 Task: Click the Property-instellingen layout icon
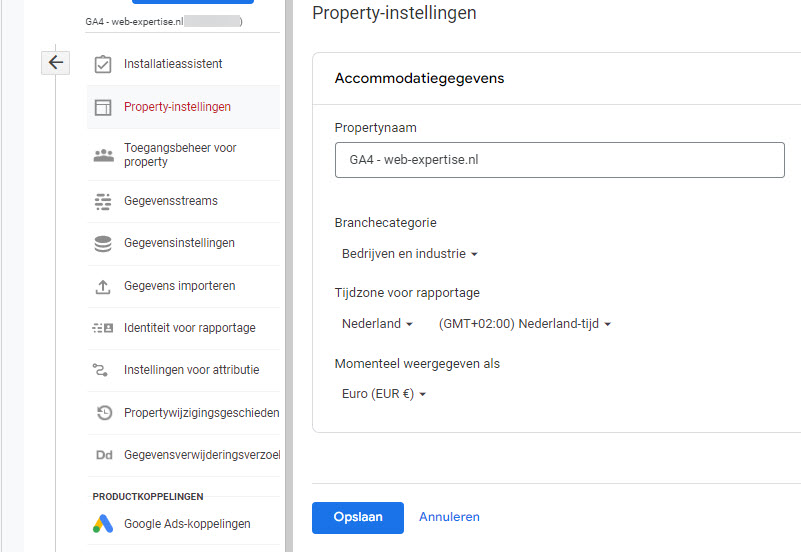coord(103,107)
